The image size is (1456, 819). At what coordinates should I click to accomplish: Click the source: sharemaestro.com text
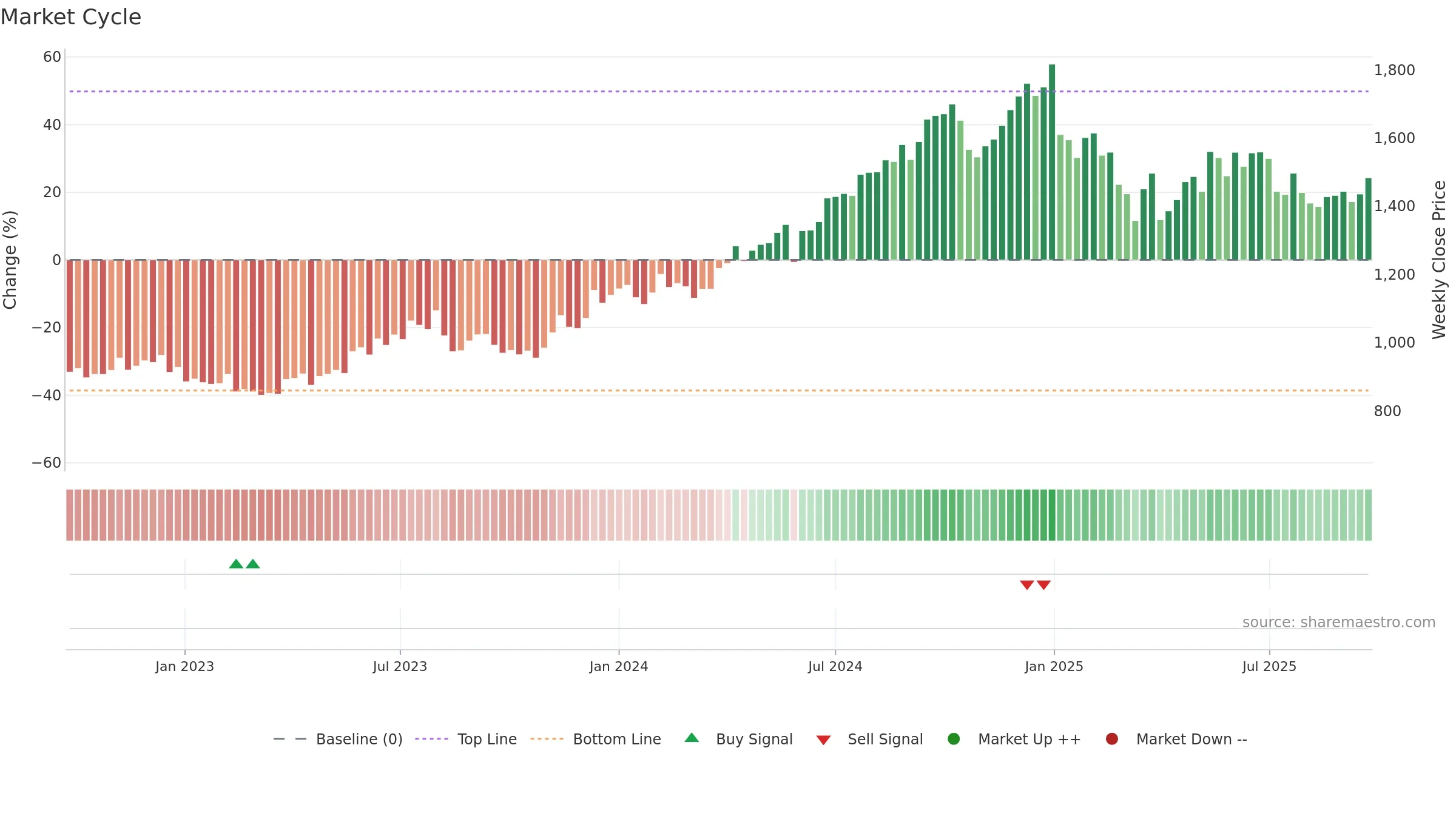[x=1339, y=622]
